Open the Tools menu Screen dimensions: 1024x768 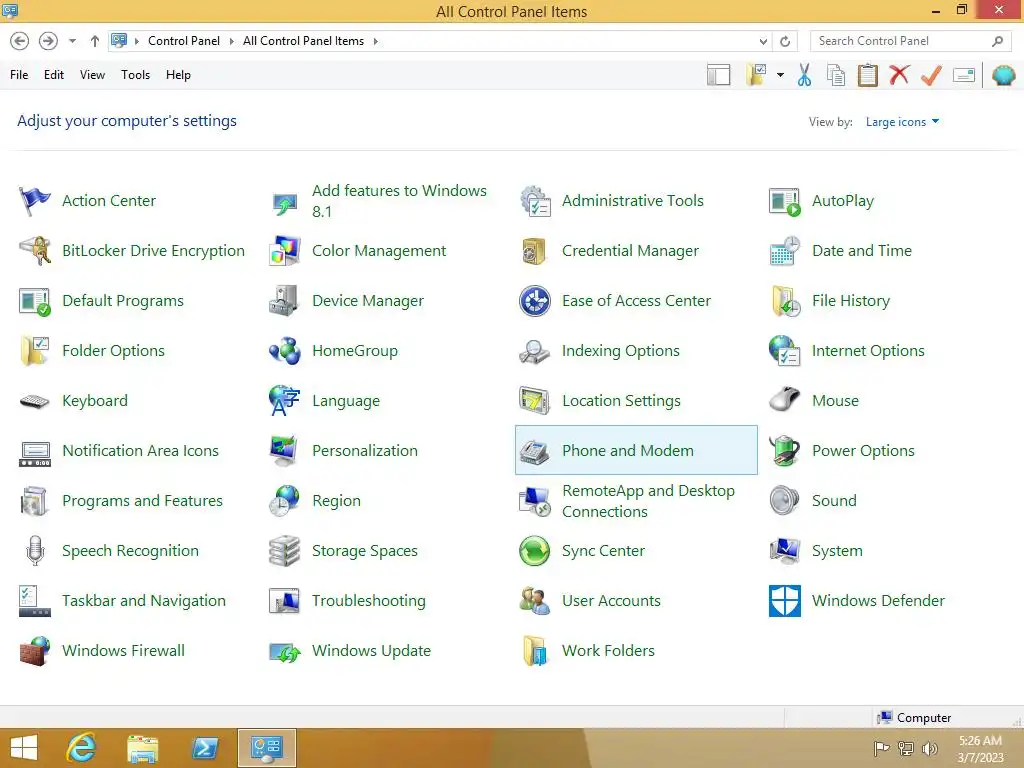(x=135, y=75)
